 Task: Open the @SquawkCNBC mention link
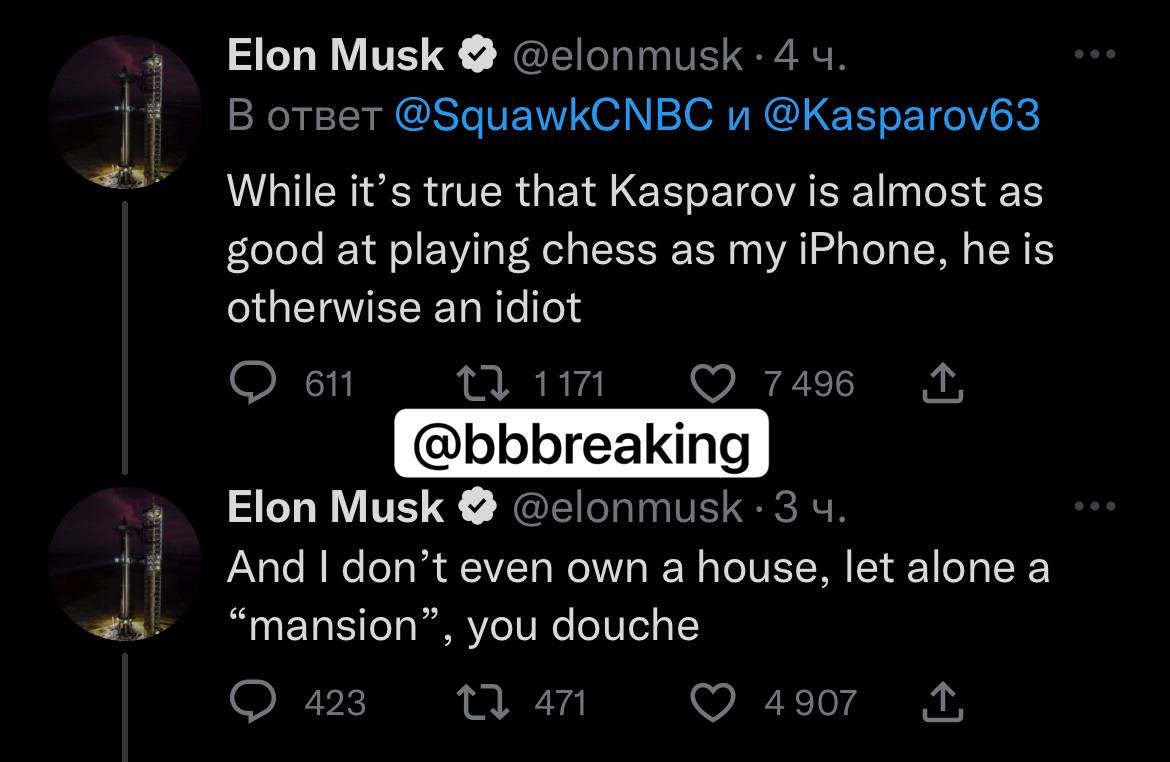pos(553,117)
